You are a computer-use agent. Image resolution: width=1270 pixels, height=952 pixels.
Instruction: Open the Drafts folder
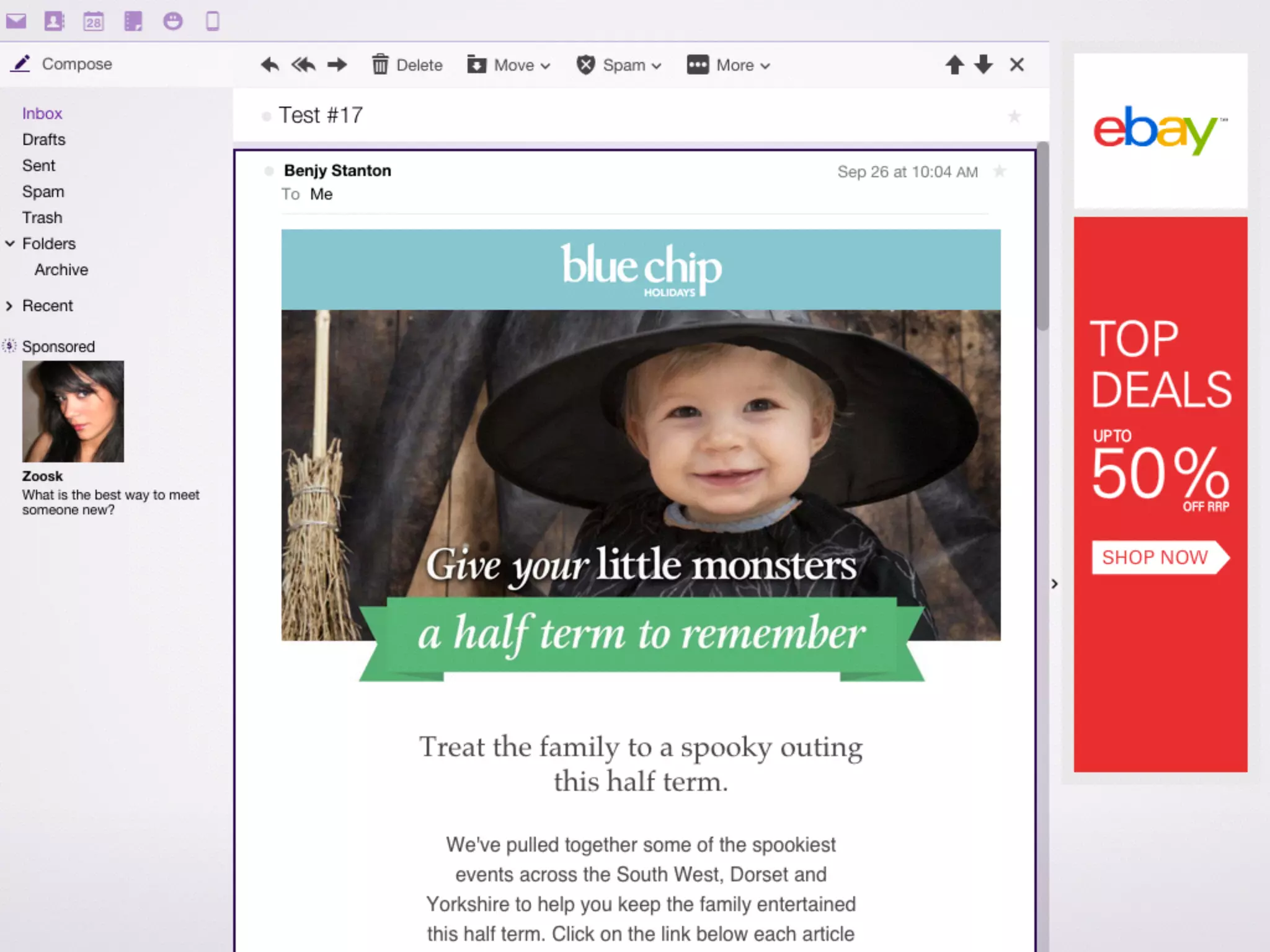tap(43, 139)
